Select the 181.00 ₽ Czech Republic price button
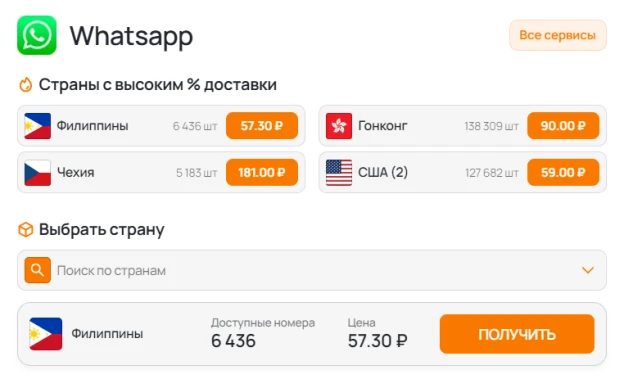Viewport: 624px width, 379px height. (262, 172)
